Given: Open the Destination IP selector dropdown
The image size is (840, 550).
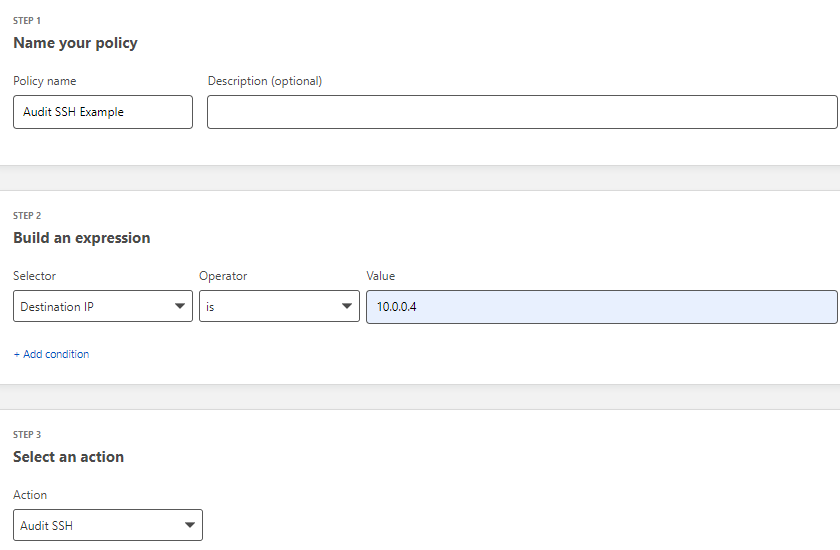Looking at the screenshot, I should (103, 306).
